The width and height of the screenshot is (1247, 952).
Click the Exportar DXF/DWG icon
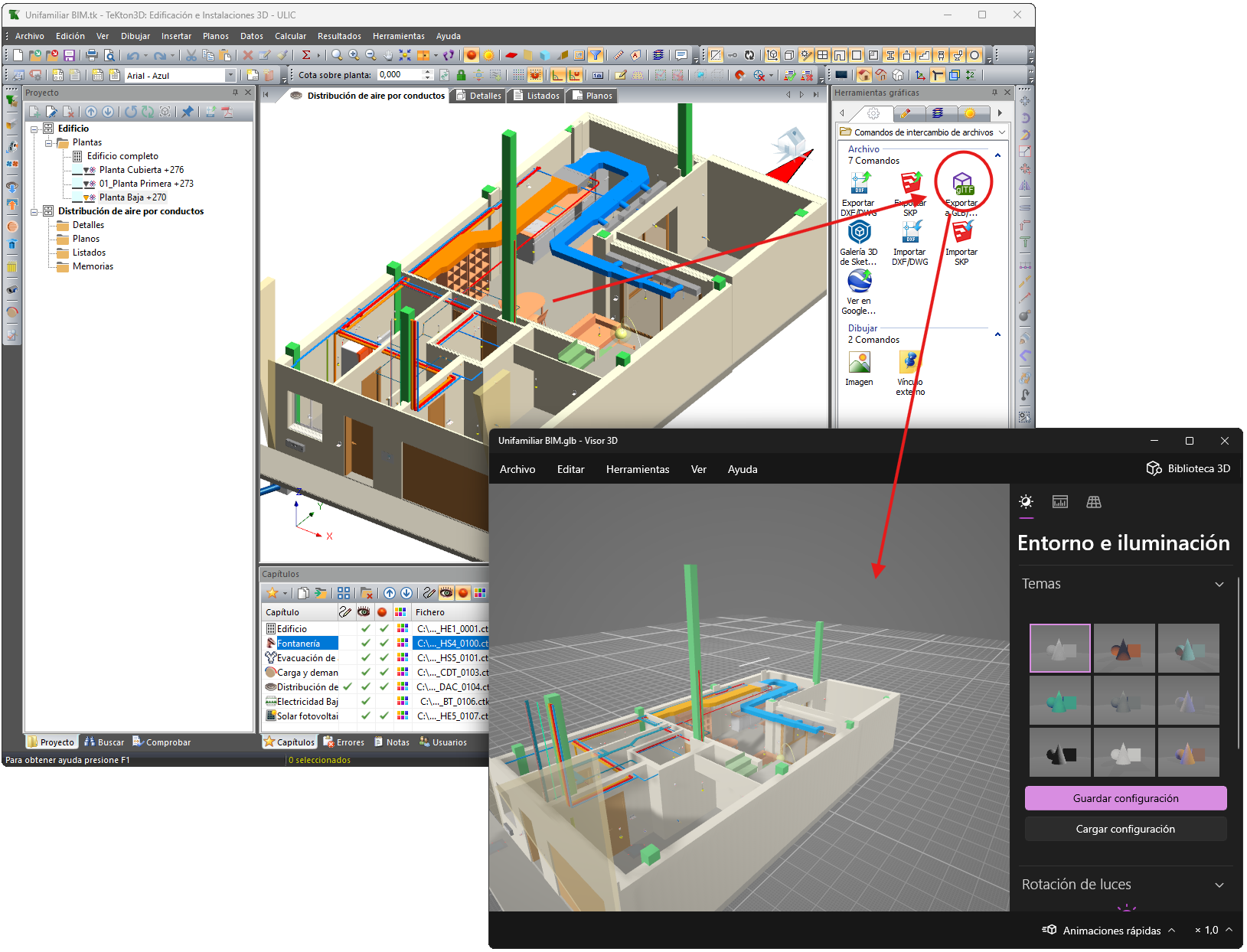pos(860,184)
